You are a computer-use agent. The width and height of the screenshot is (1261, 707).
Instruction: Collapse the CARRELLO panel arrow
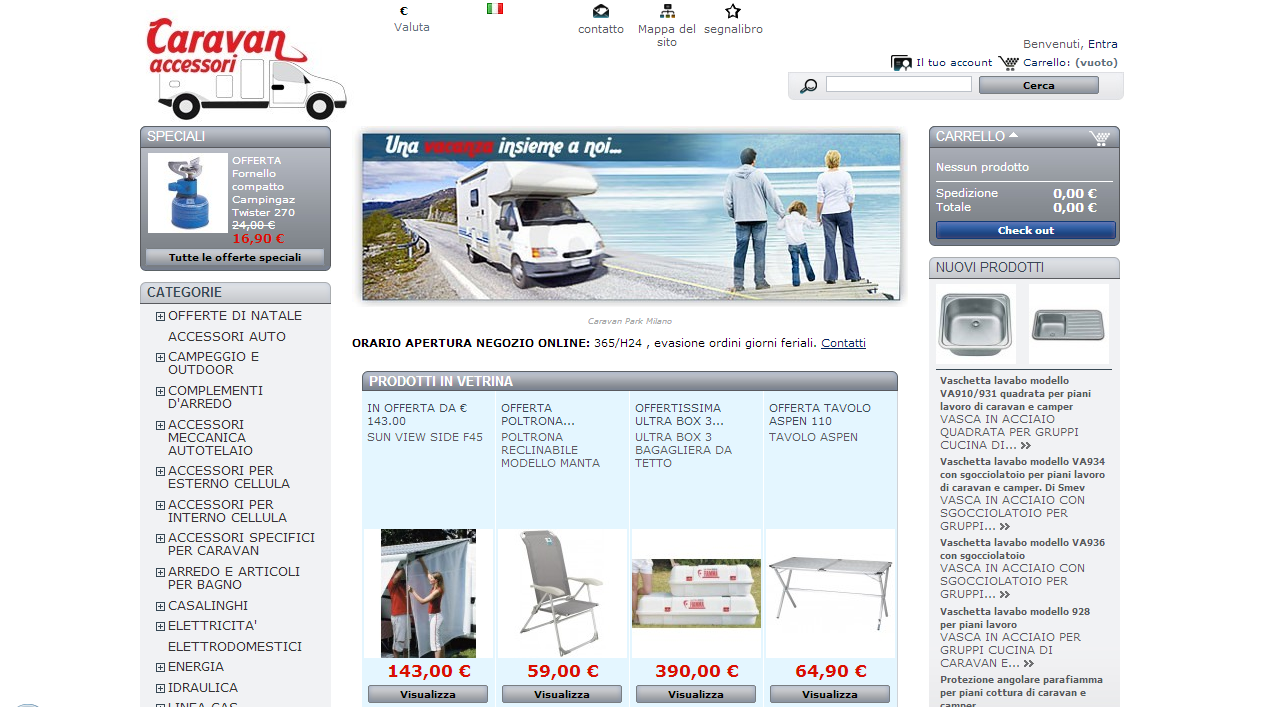pyautogui.click(x=1013, y=135)
